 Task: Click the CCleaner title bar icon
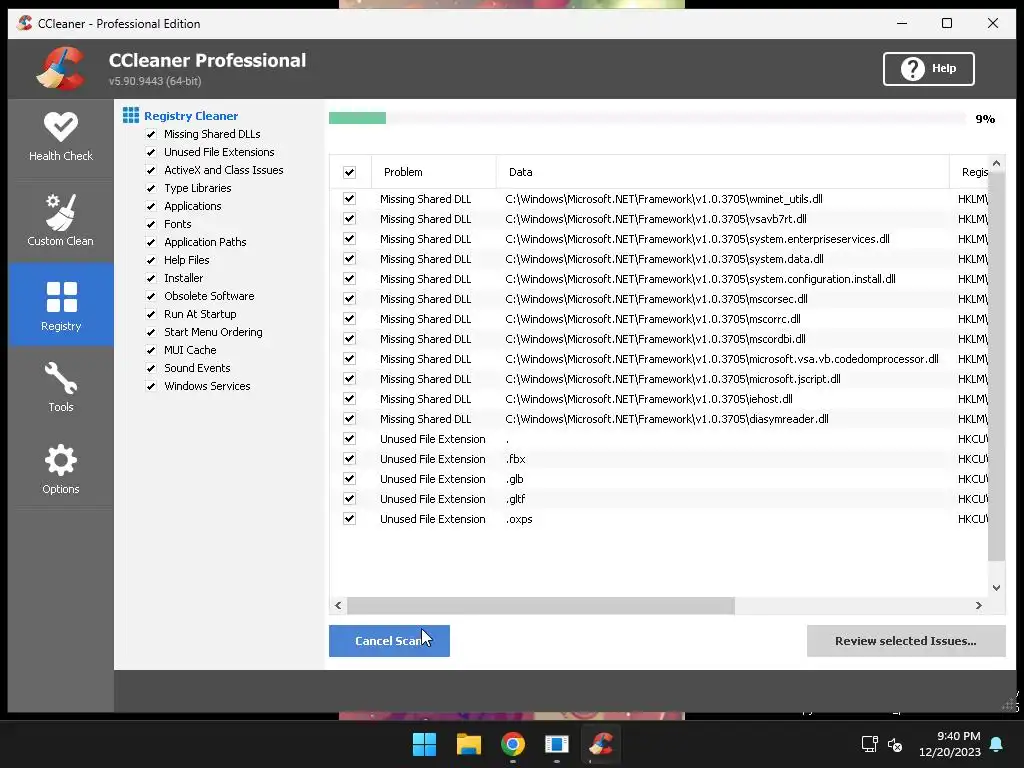25,24
